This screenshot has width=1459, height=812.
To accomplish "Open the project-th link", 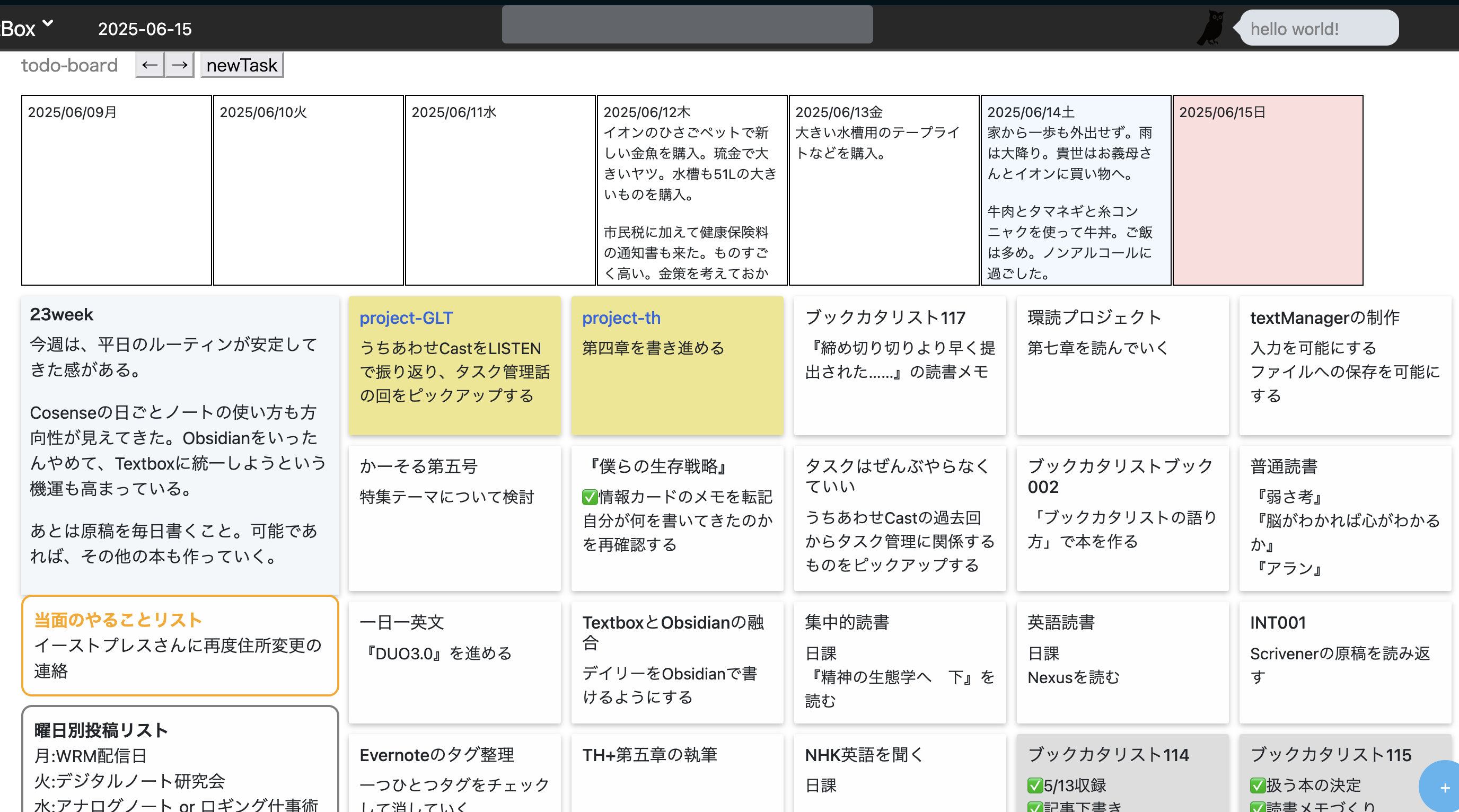I will click(621, 317).
